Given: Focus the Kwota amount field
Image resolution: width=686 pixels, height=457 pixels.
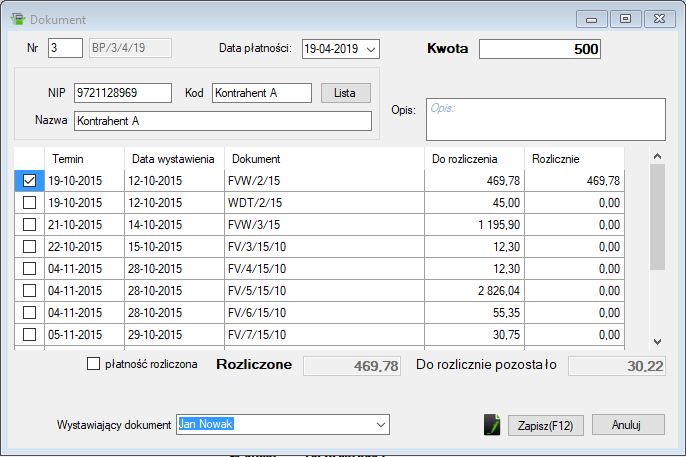Looking at the screenshot, I should click(x=540, y=49).
